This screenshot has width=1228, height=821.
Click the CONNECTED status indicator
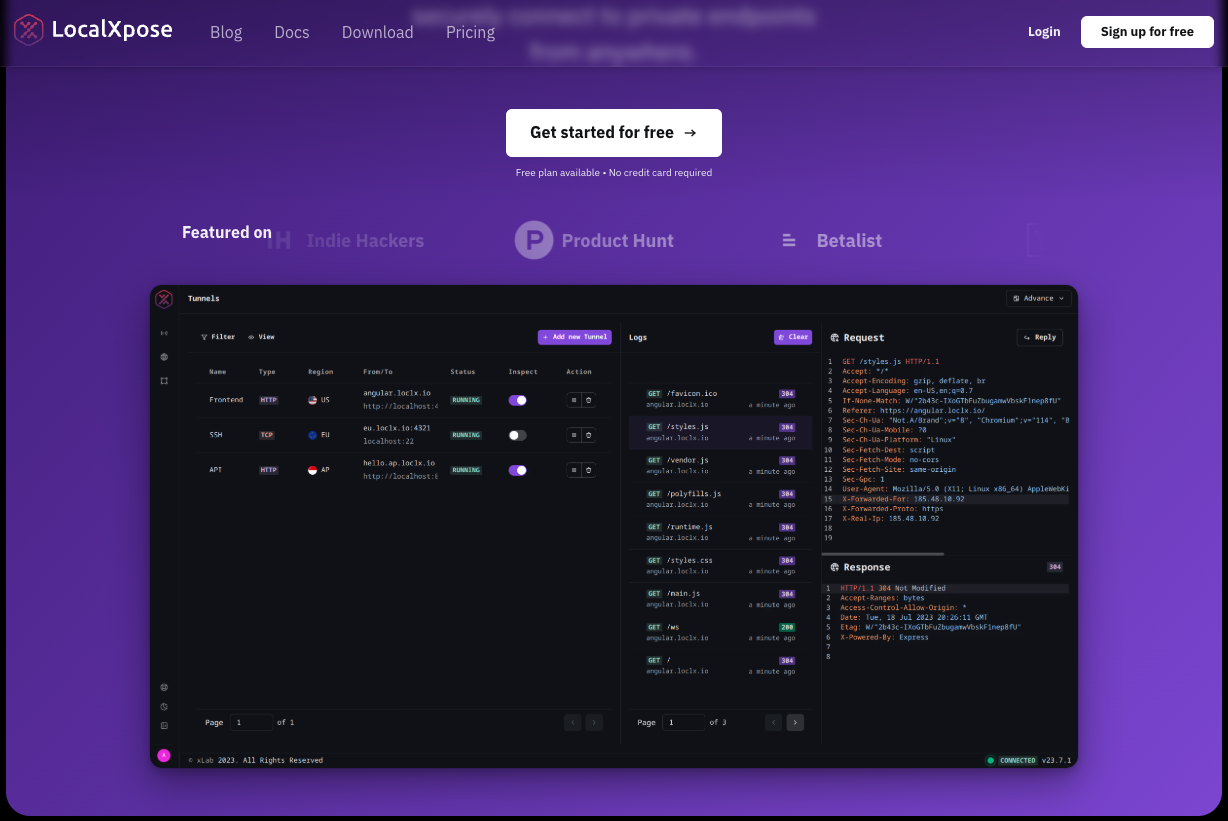click(x=1013, y=760)
